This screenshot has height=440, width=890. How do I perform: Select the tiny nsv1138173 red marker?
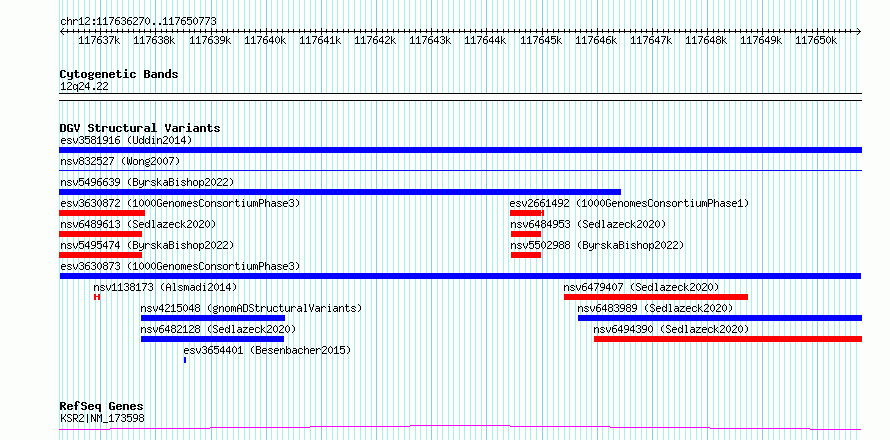point(97,297)
